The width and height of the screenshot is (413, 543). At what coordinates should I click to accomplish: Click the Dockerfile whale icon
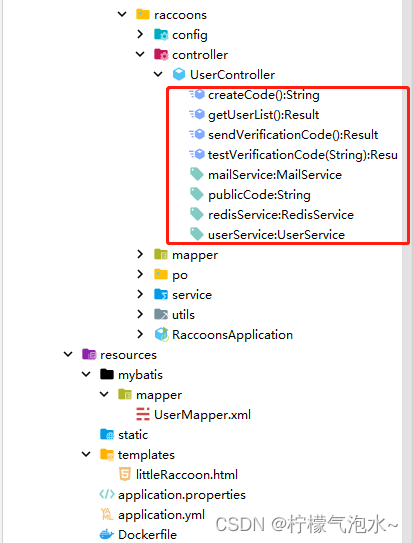click(x=107, y=534)
